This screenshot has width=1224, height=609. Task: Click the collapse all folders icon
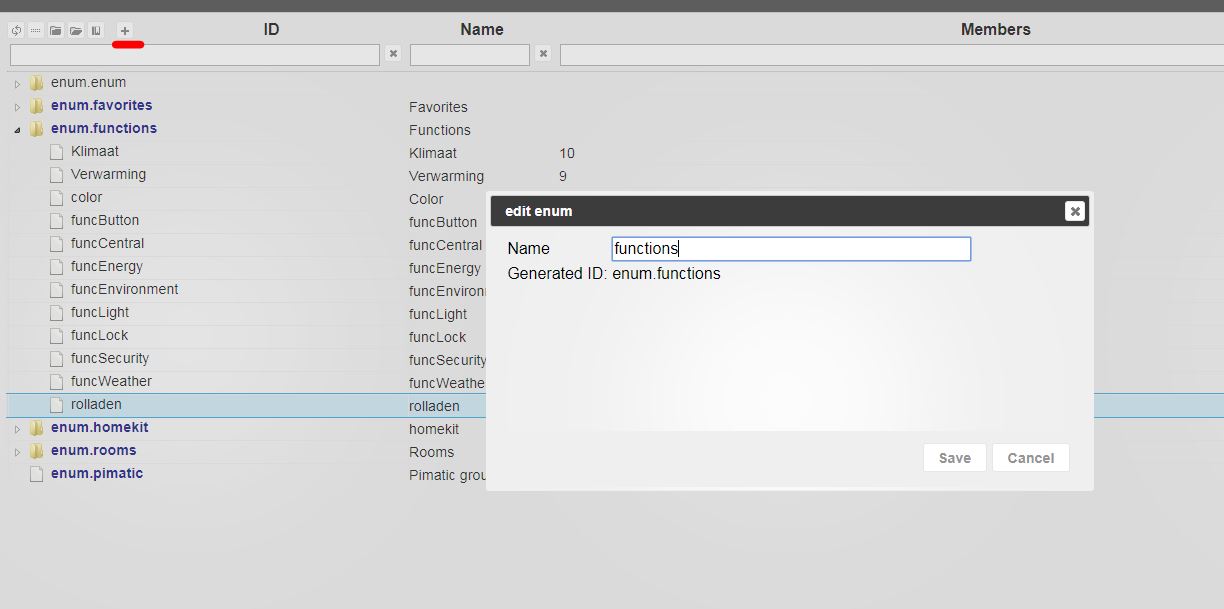[56, 31]
